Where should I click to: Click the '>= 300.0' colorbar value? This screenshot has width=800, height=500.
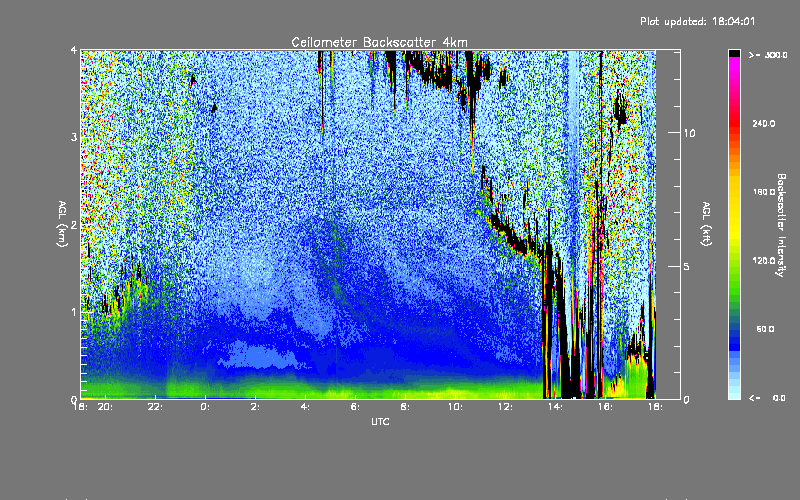pos(768,55)
